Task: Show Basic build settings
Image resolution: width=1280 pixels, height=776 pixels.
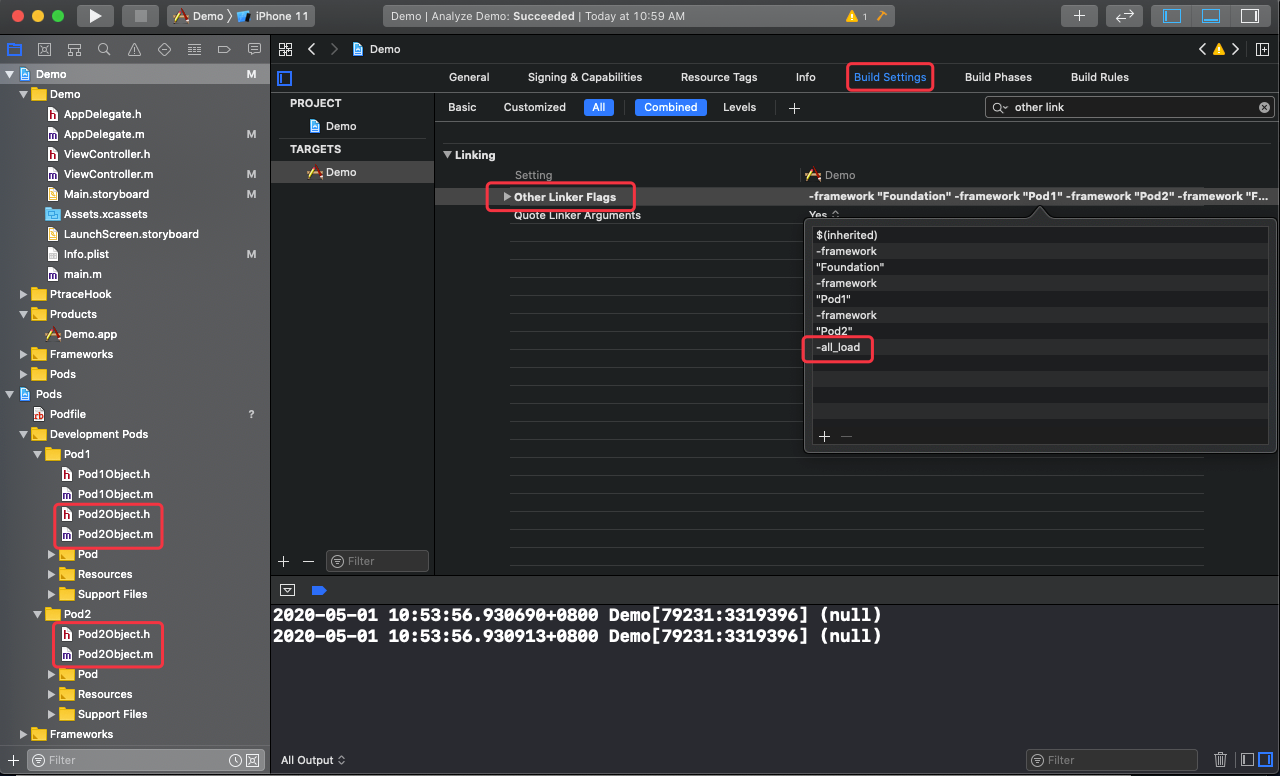Action: tap(462, 107)
